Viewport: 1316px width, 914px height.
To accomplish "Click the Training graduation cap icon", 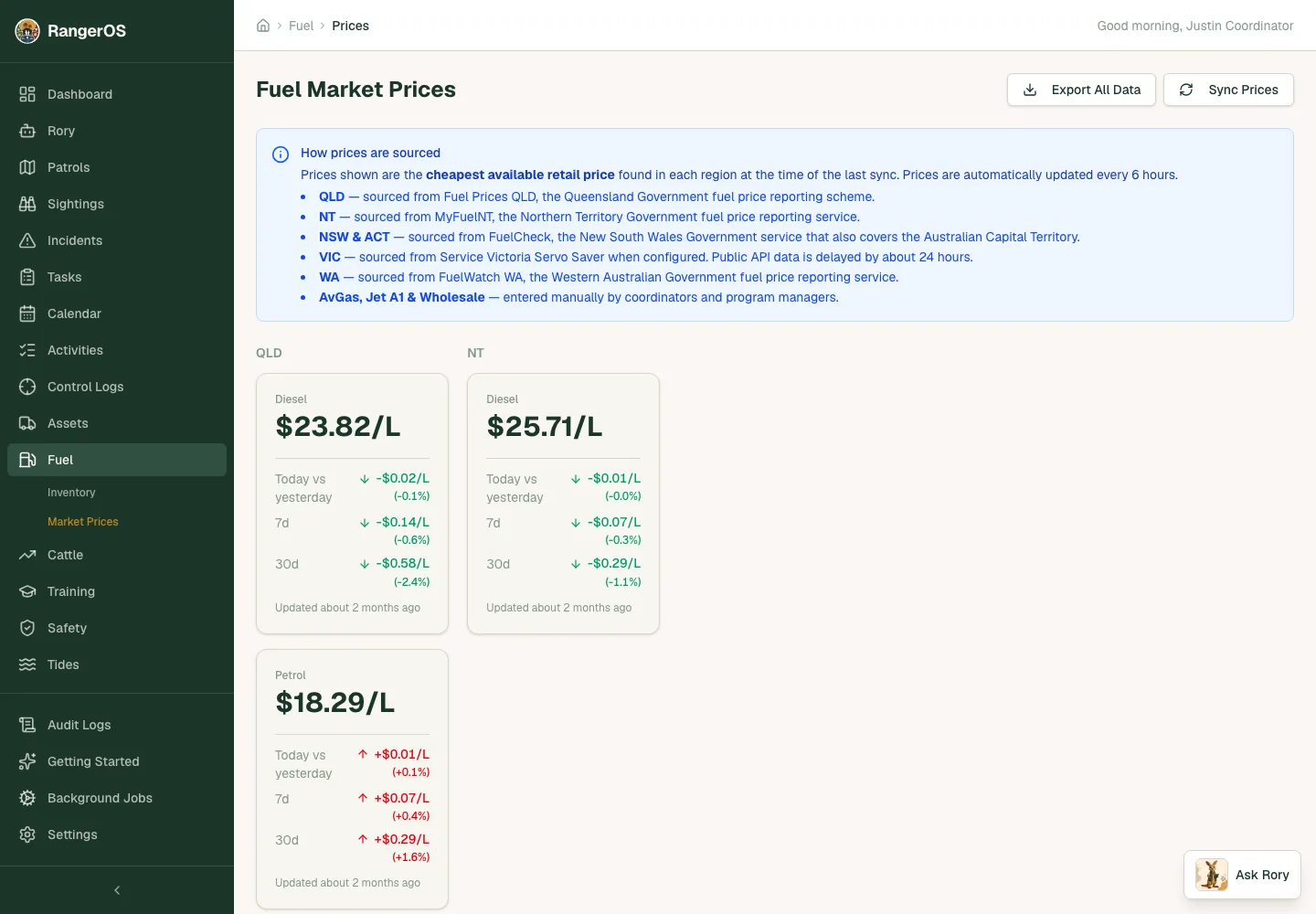I will coord(27,591).
